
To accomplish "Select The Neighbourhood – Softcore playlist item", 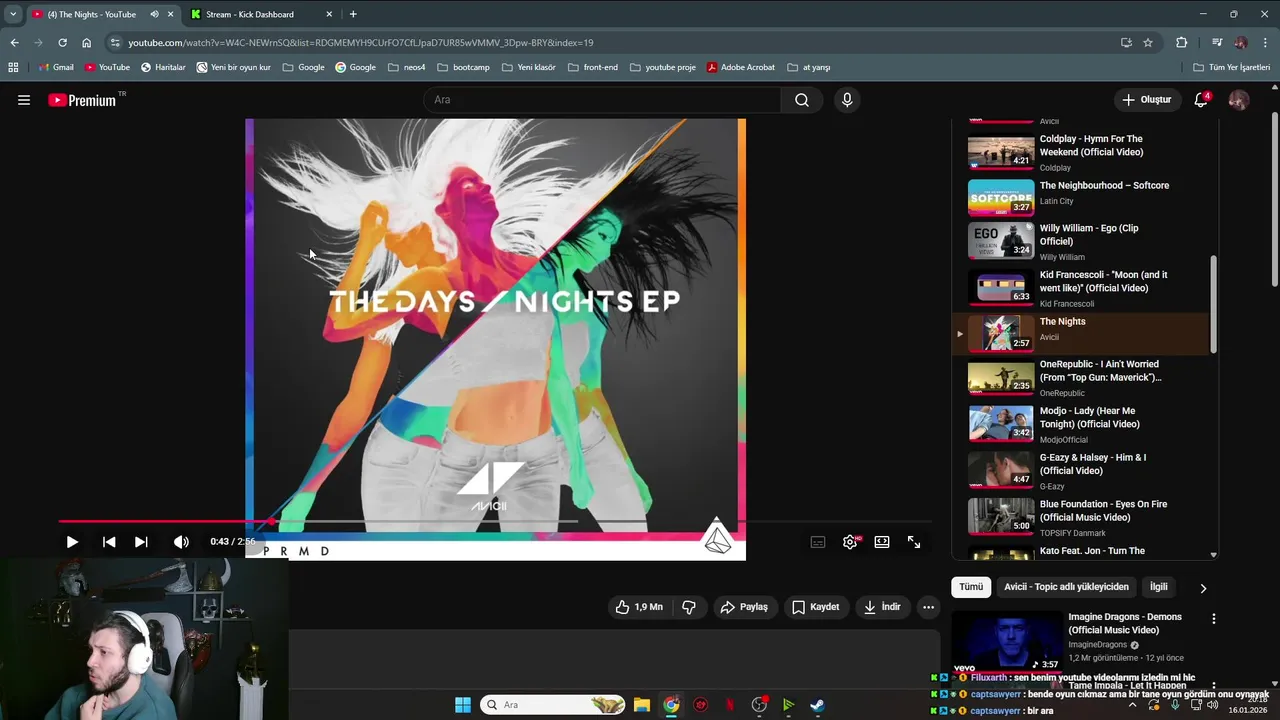I will pyautogui.click(x=1083, y=197).
